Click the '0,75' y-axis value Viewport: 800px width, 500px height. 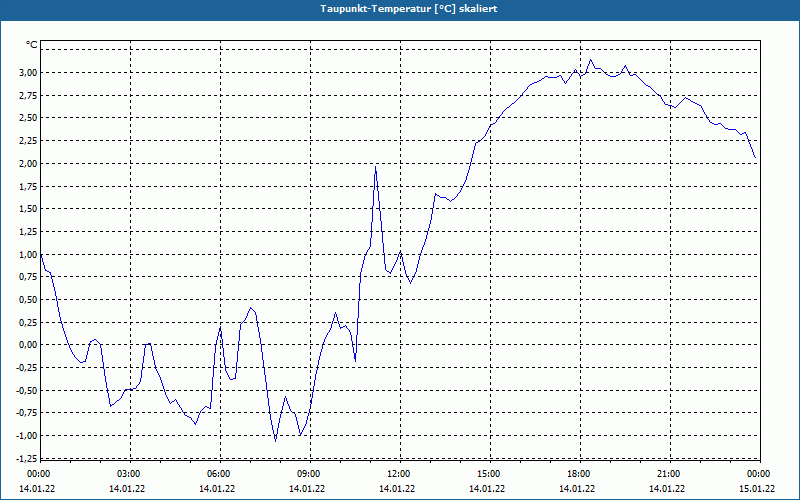coord(28,277)
